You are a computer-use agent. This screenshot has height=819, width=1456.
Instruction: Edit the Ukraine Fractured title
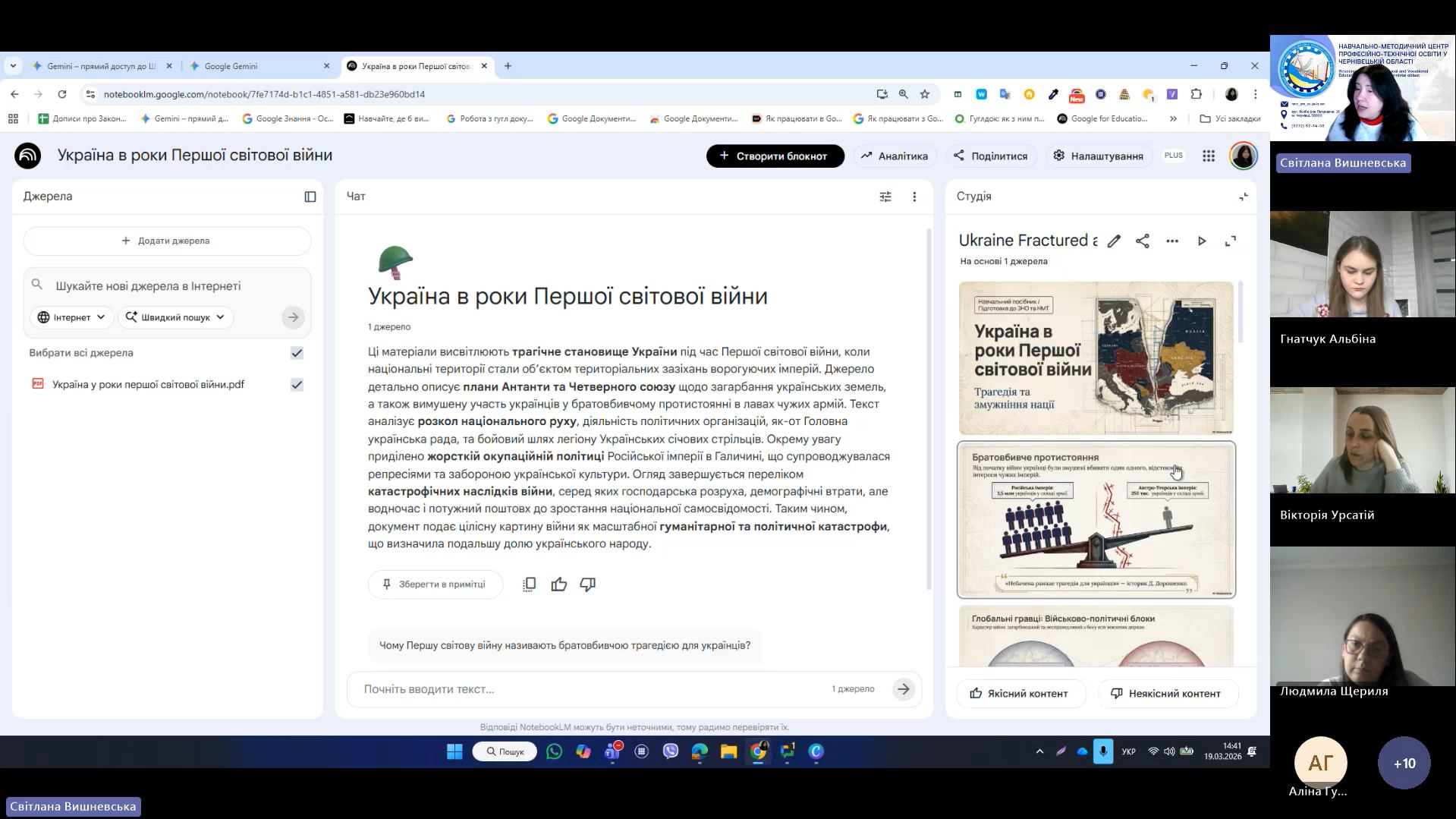tap(1113, 241)
